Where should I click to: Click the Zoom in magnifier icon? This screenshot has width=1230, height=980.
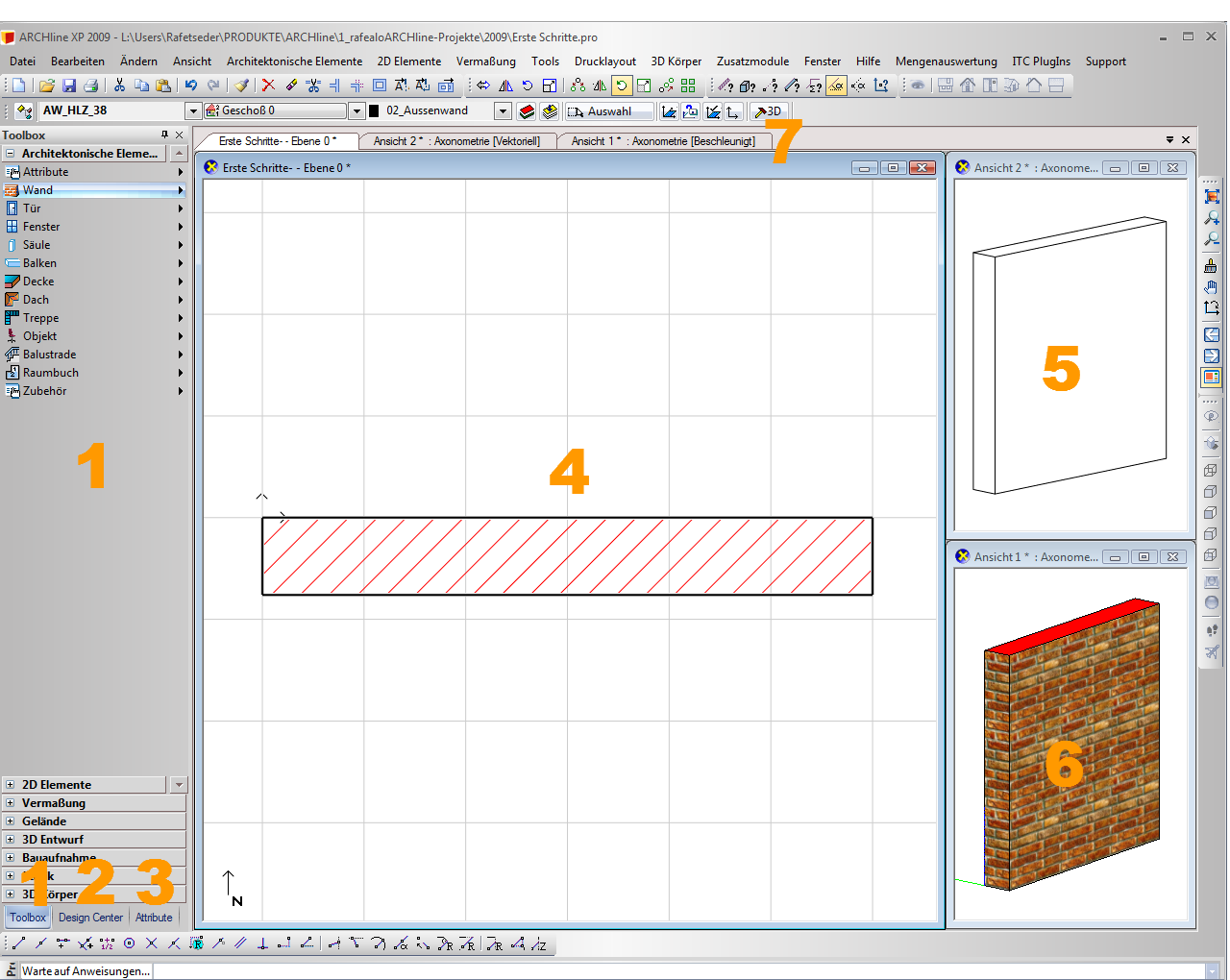tap(1212, 218)
